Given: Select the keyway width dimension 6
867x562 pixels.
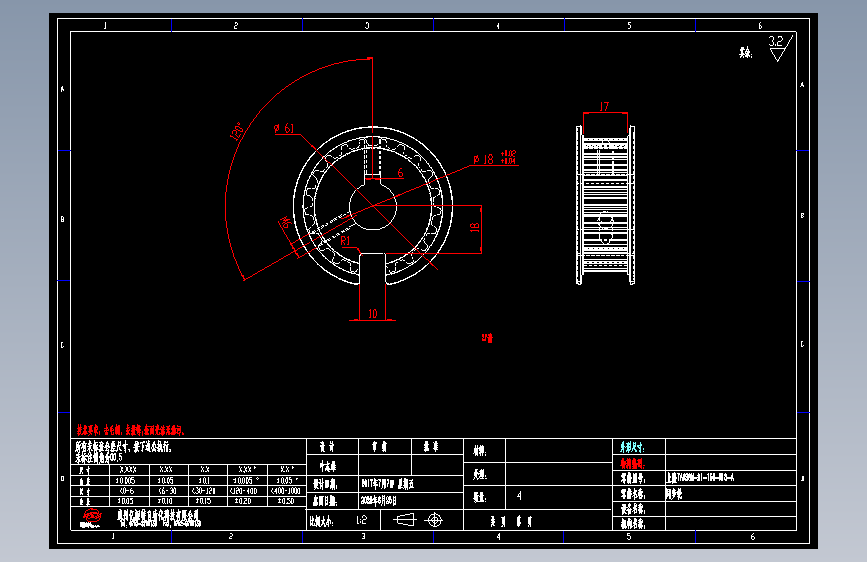Looking at the screenshot, I should [x=401, y=173].
